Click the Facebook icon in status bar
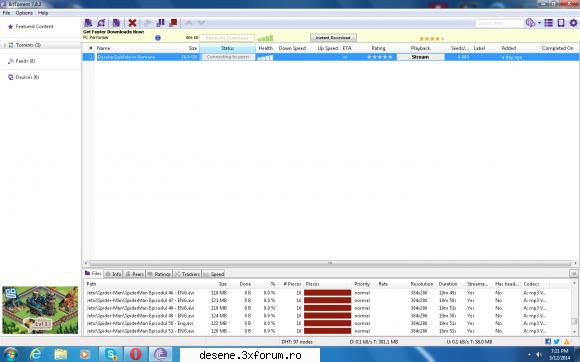The height and width of the screenshot is (362, 580). point(548,342)
